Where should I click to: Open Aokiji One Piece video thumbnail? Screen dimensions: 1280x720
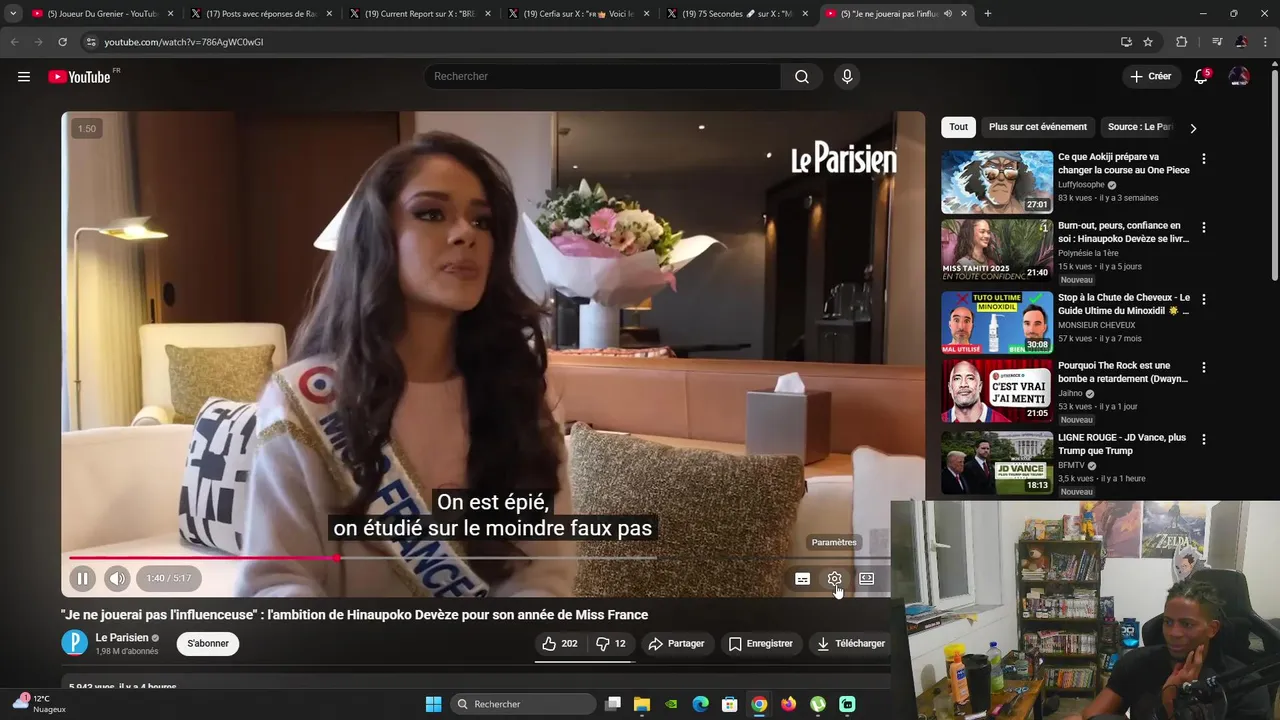click(x=997, y=182)
